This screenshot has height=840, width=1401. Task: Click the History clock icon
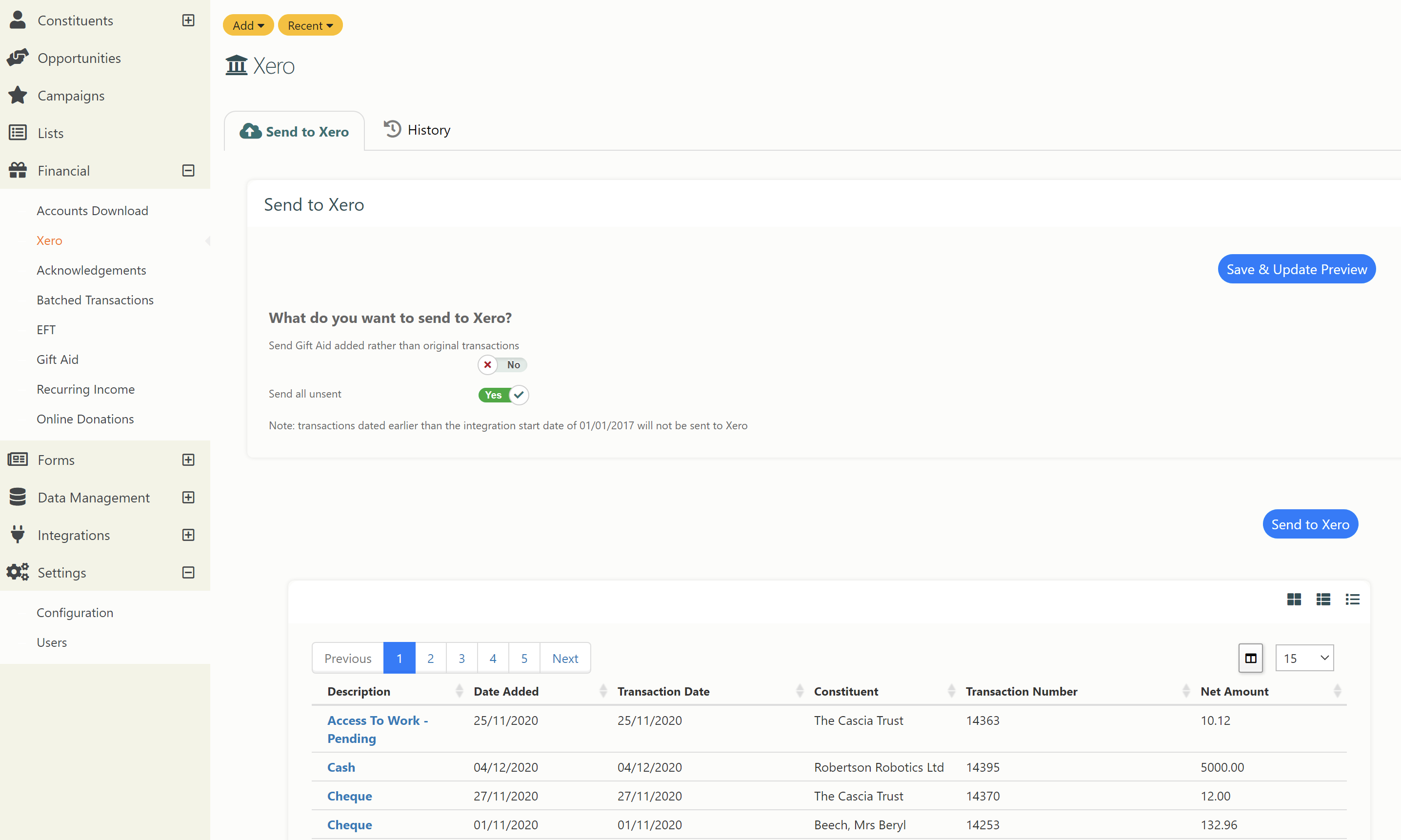click(x=392, y=129)
